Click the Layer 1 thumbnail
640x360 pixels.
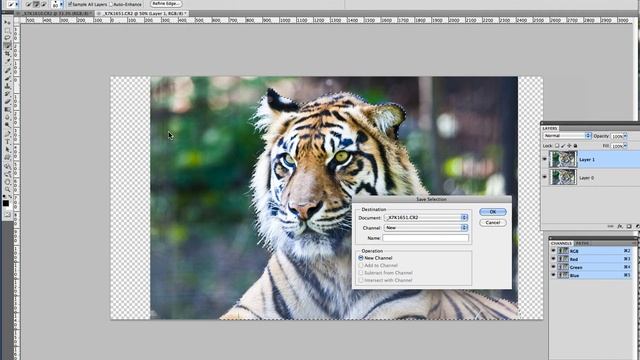coord(563,159)
